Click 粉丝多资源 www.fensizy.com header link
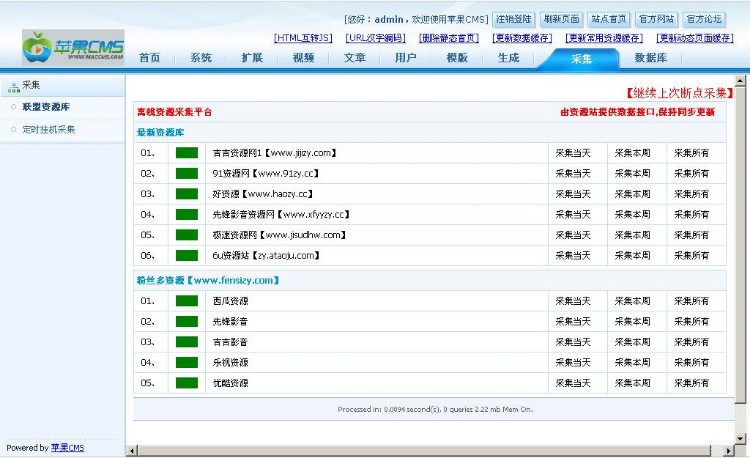Screen dimensions: 750x458 pos(208,280)
